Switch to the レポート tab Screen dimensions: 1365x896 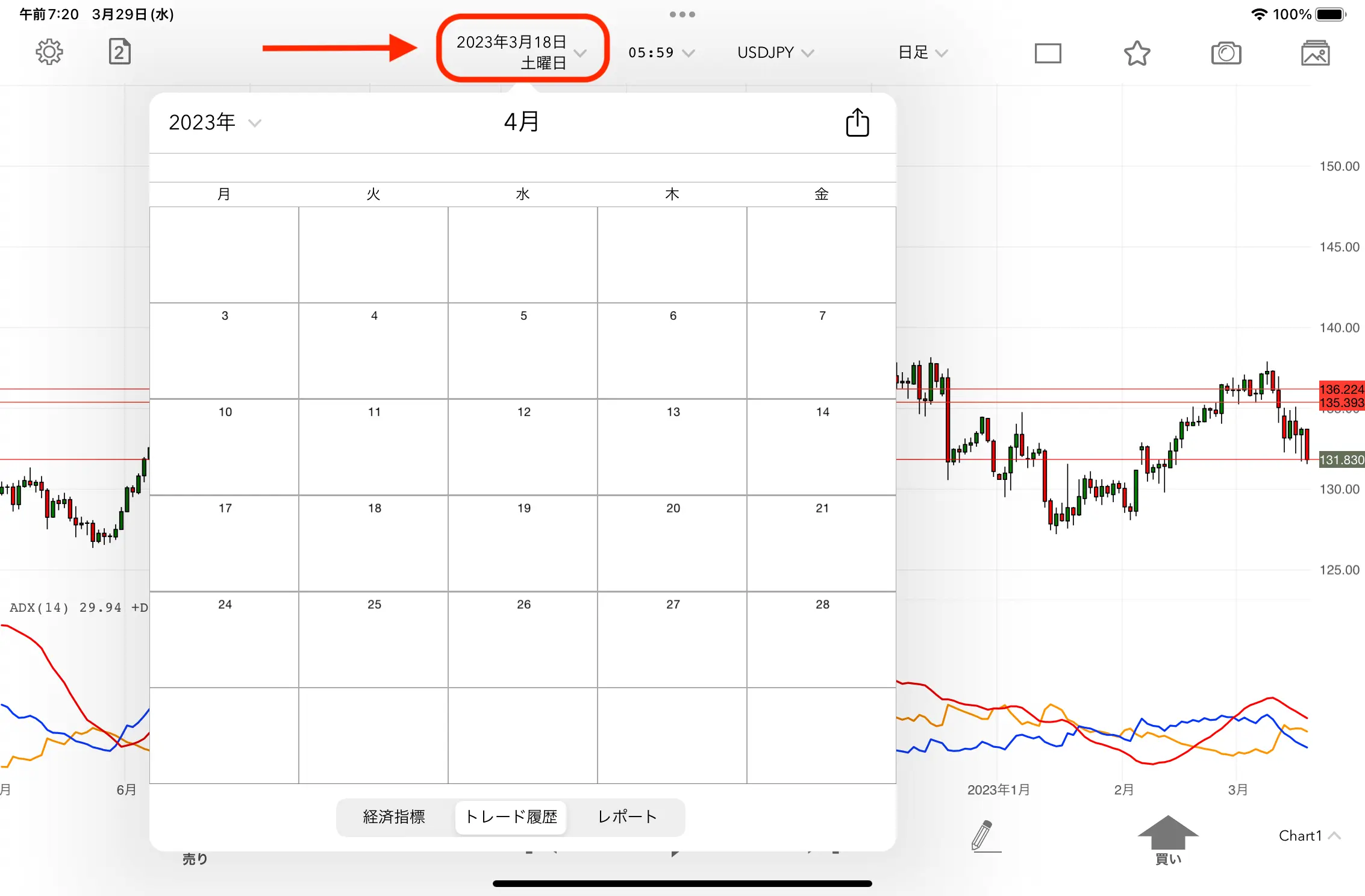(627, 817)
